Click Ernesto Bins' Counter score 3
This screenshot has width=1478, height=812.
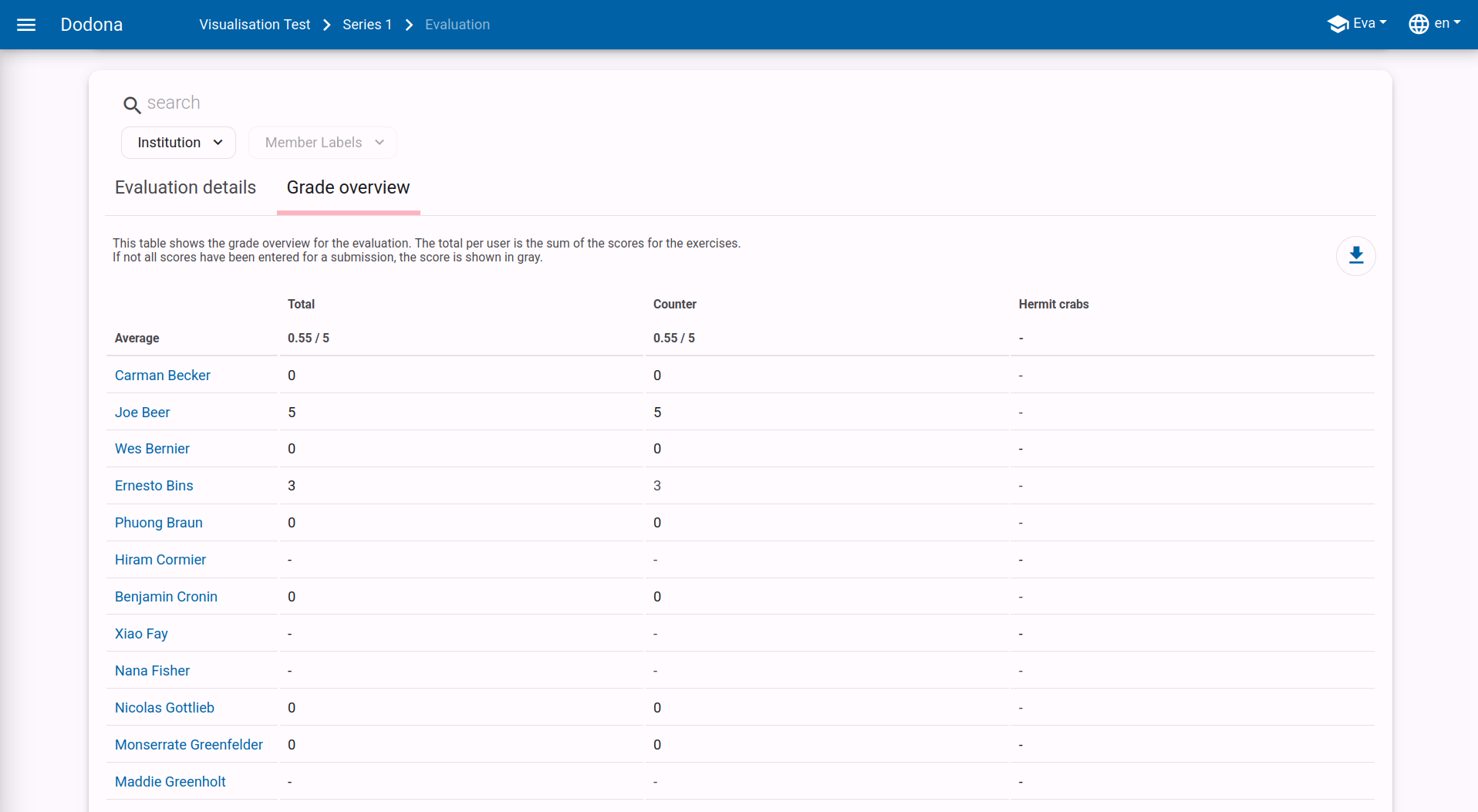pos(657,486)
